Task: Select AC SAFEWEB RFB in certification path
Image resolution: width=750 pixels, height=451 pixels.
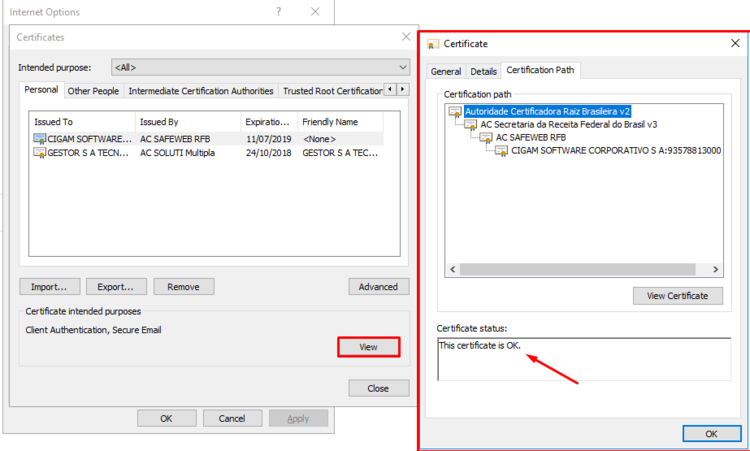Action: 531,137
